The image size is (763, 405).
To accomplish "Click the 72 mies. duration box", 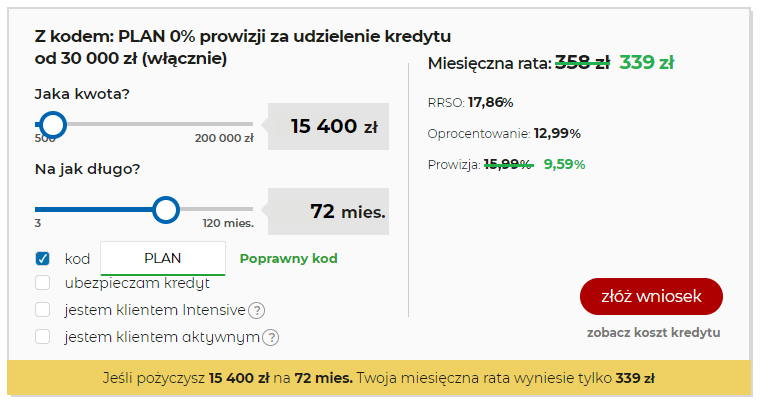I will [328, 211].
